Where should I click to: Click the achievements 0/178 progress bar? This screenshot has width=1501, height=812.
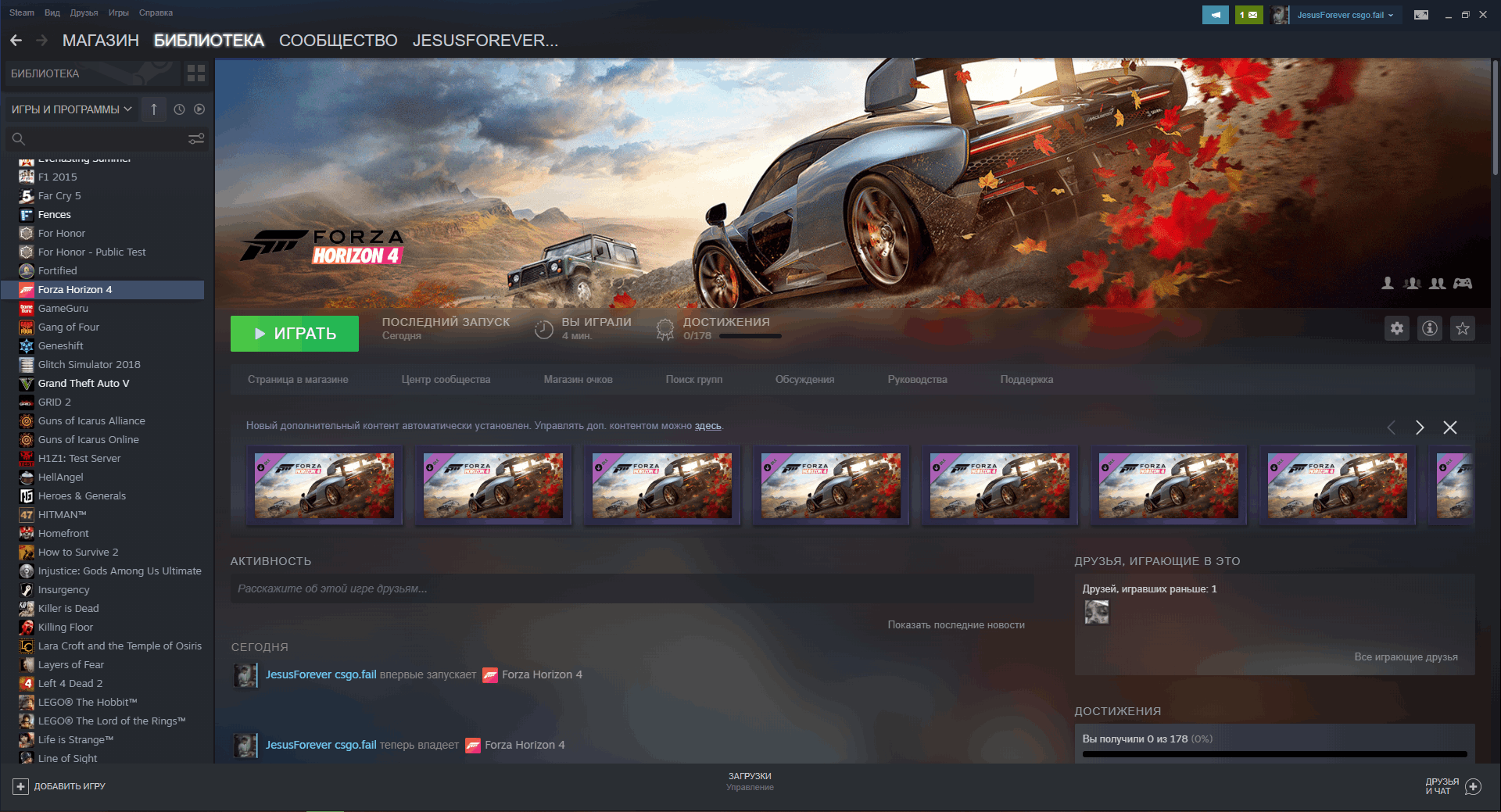point(750,336)
